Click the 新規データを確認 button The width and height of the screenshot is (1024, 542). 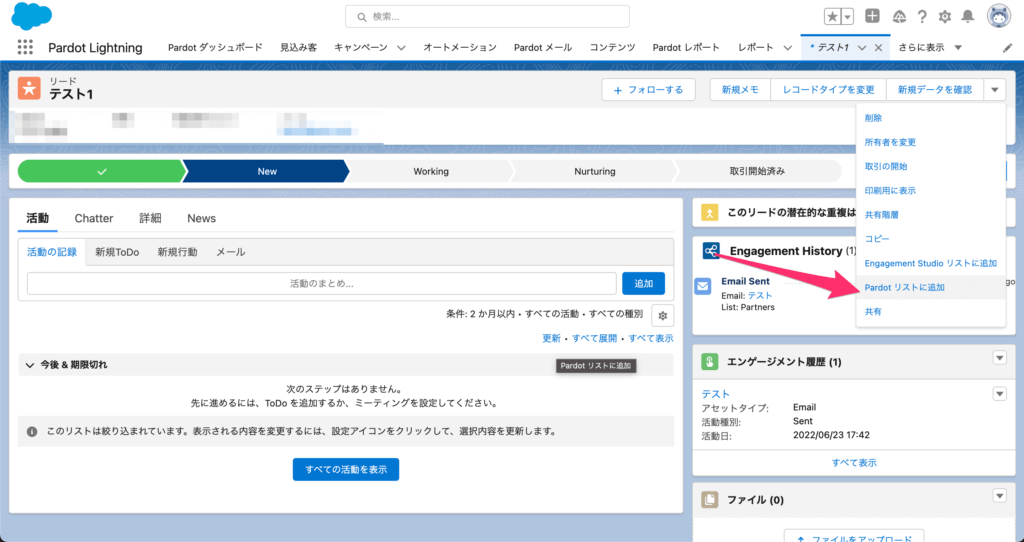pos(935,89)
